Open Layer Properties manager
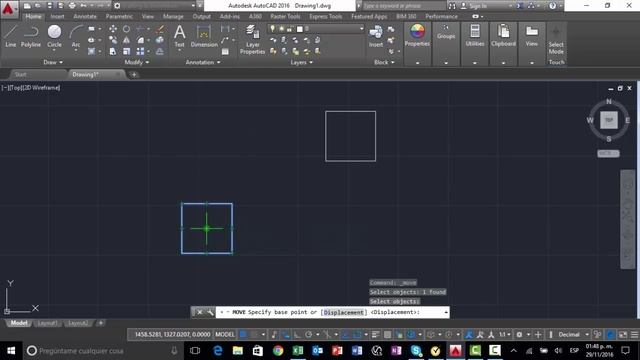Image resolution: width=640 pixels, height=360 pixels. (253, 39)
